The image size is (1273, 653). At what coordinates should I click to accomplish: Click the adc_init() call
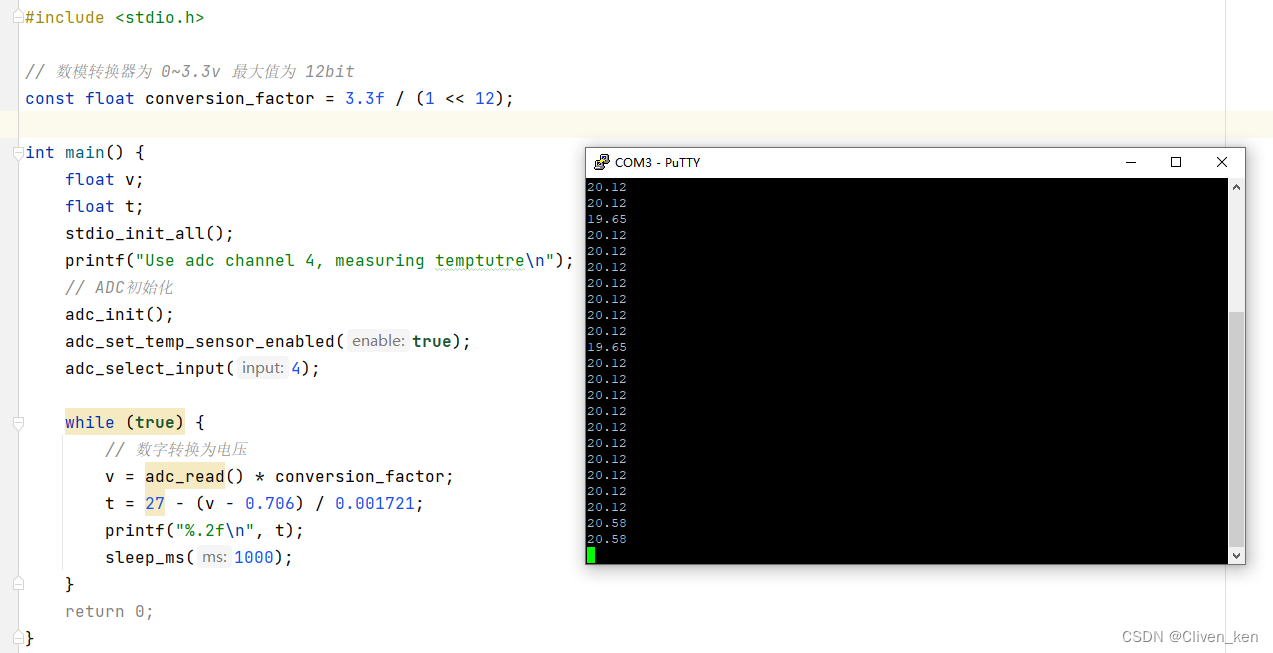pyautogui.click(x=119, y=315)
